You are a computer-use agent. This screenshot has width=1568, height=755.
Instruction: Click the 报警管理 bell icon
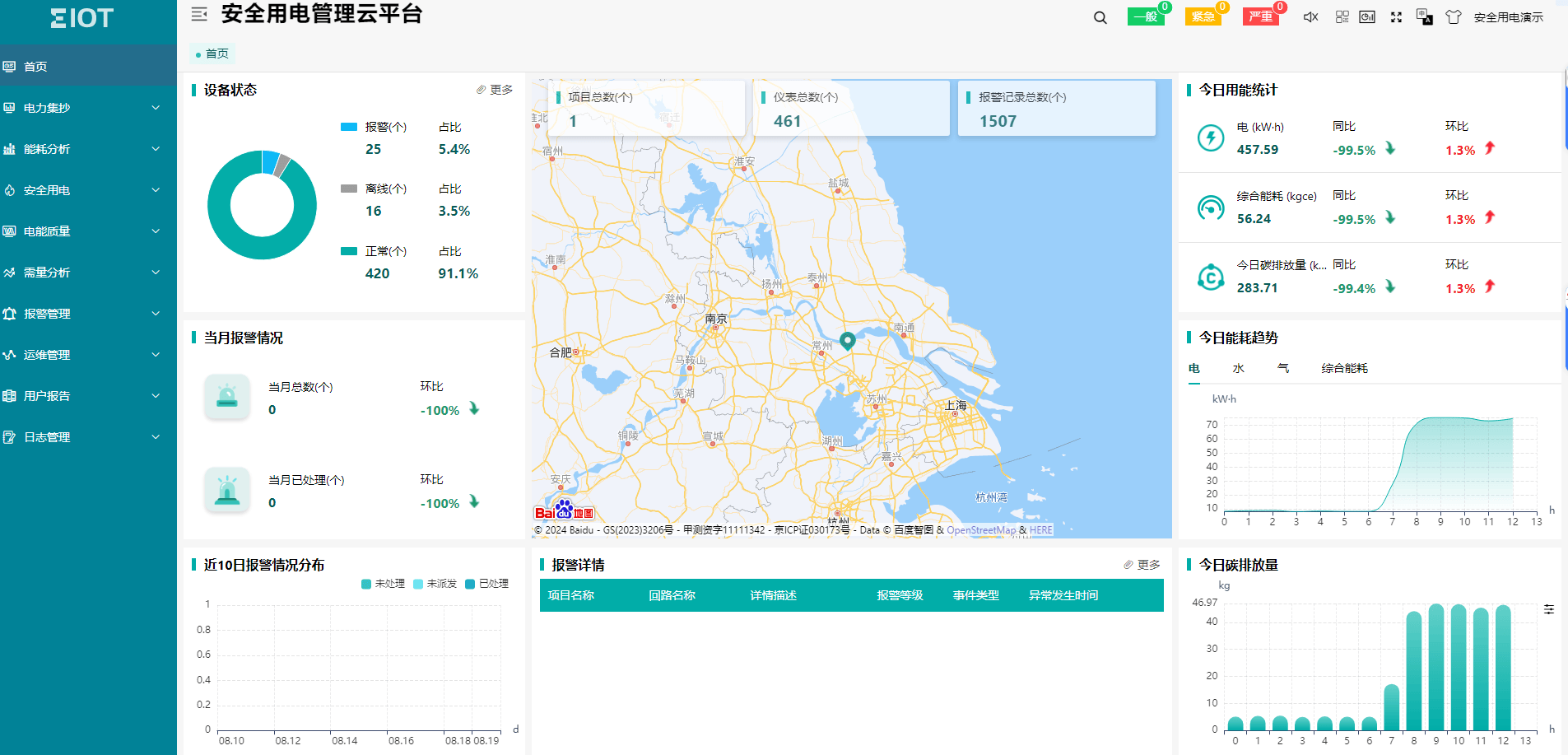(x=10, y=314)
